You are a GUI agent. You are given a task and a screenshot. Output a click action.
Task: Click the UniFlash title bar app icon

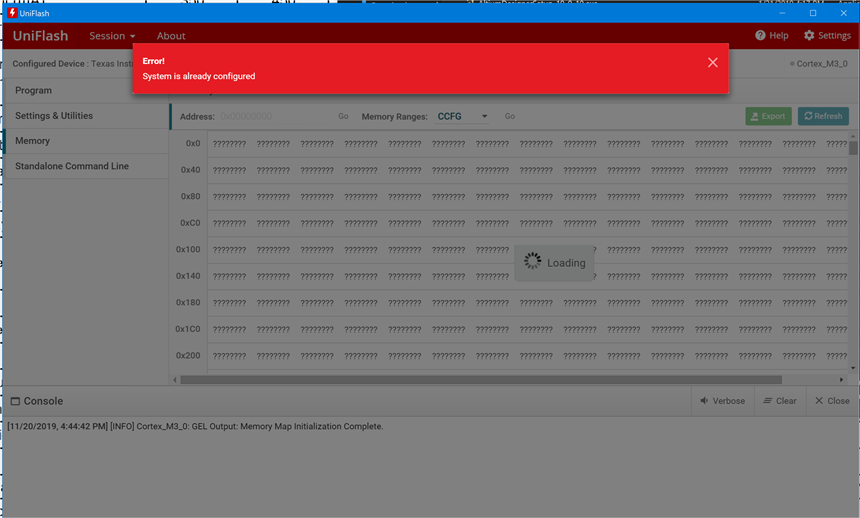(12, 13)
